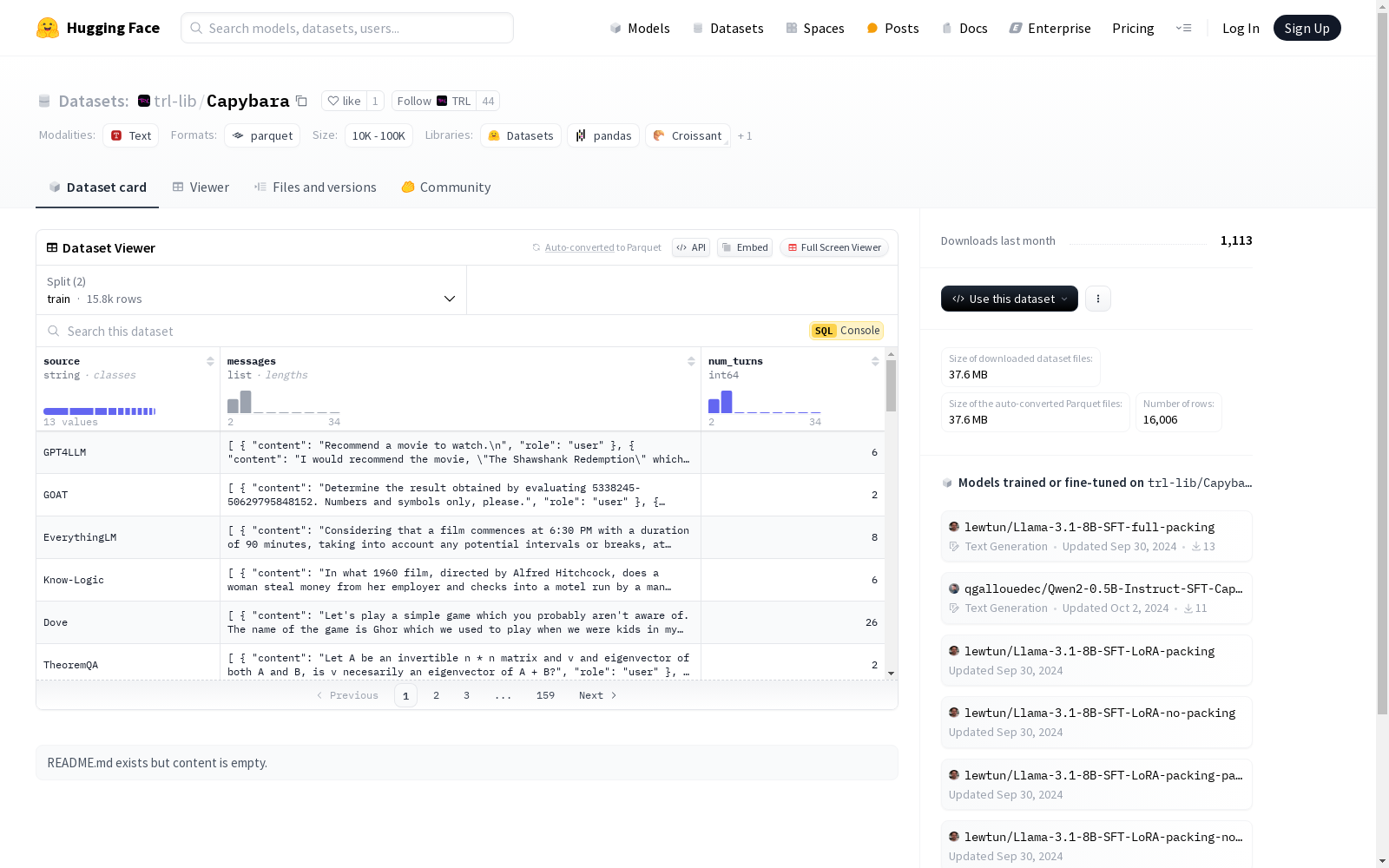Open lewtun/Llama-3.1-8B-SFT-LoRA-no-packing model
Image resolution: width=1389 pixels, height=868 pixels.
coord(1096,722)
